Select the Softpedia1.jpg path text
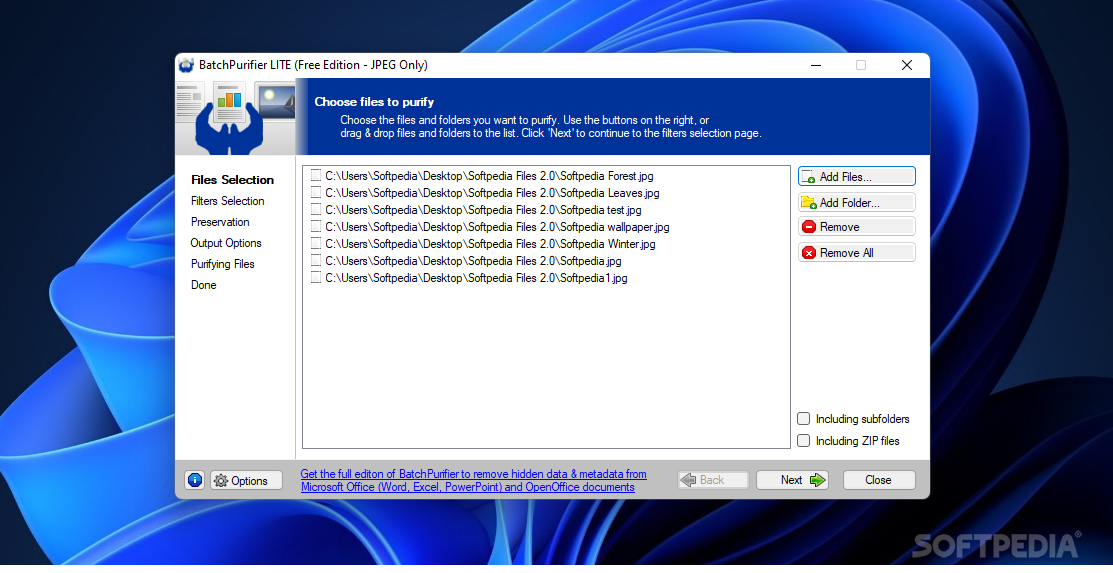 (476, 278)
